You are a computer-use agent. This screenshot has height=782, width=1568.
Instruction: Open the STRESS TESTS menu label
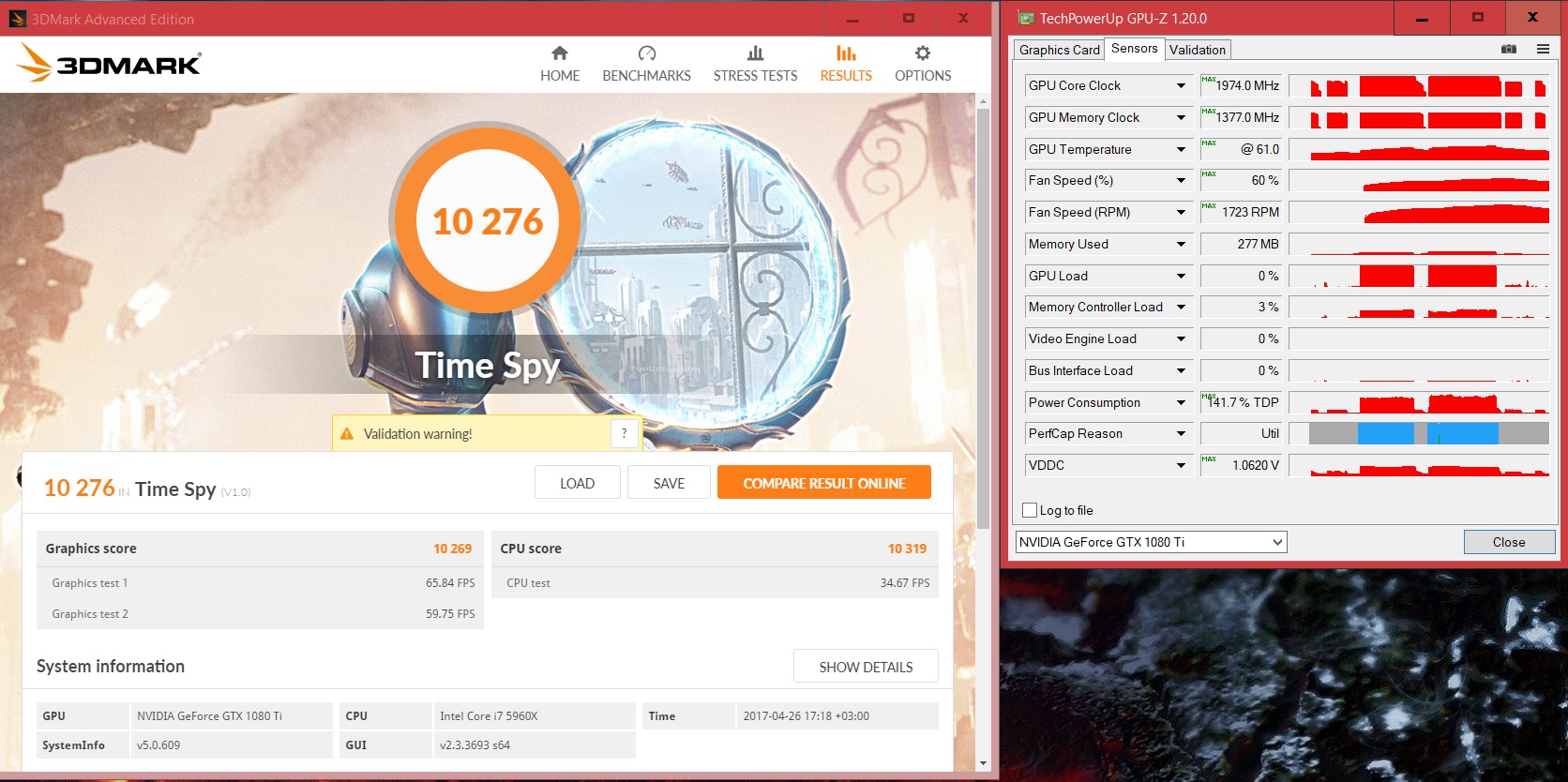point(756,76)
